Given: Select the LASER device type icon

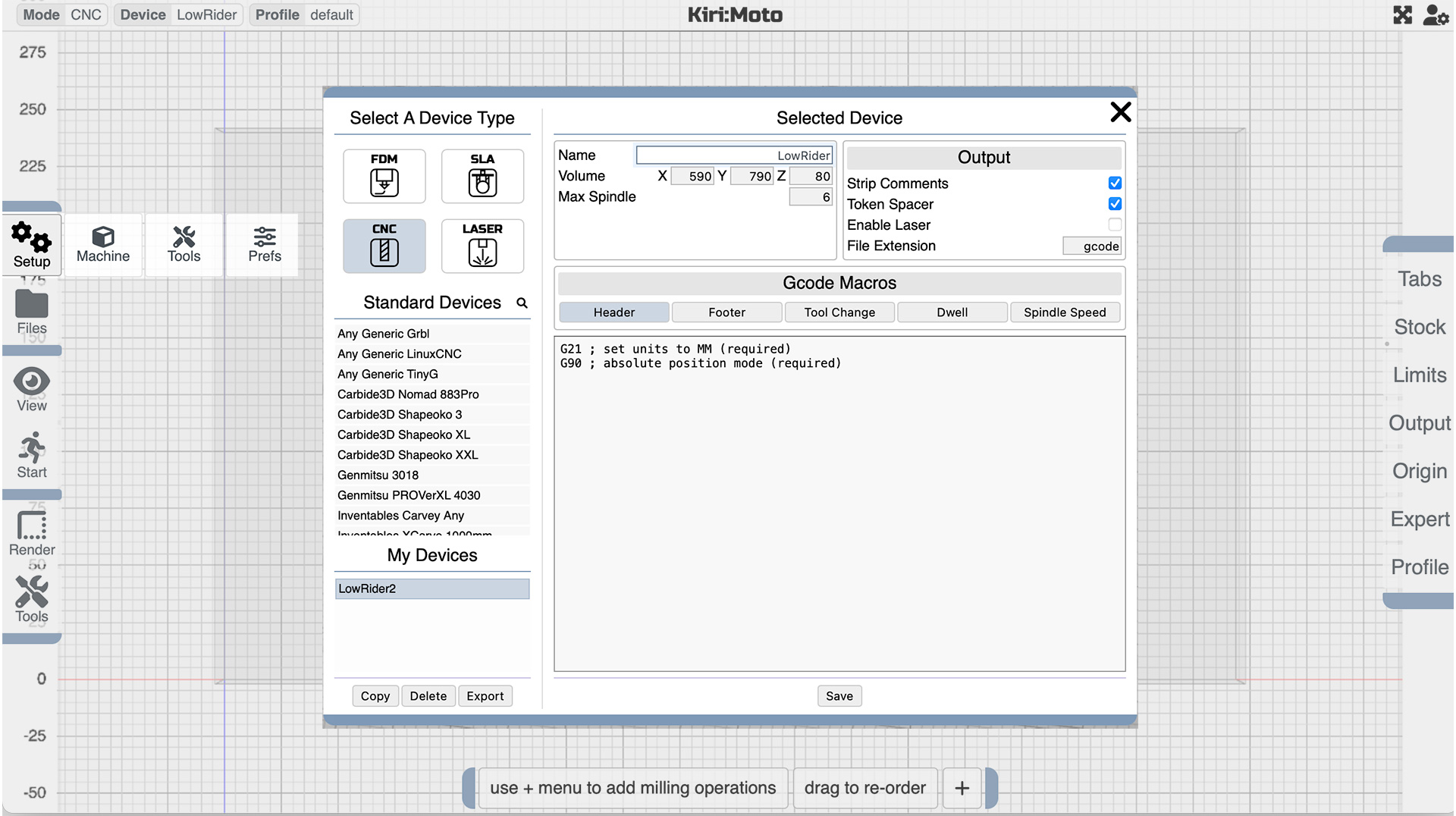Looking at the screenshot, I should coord(482,246).
